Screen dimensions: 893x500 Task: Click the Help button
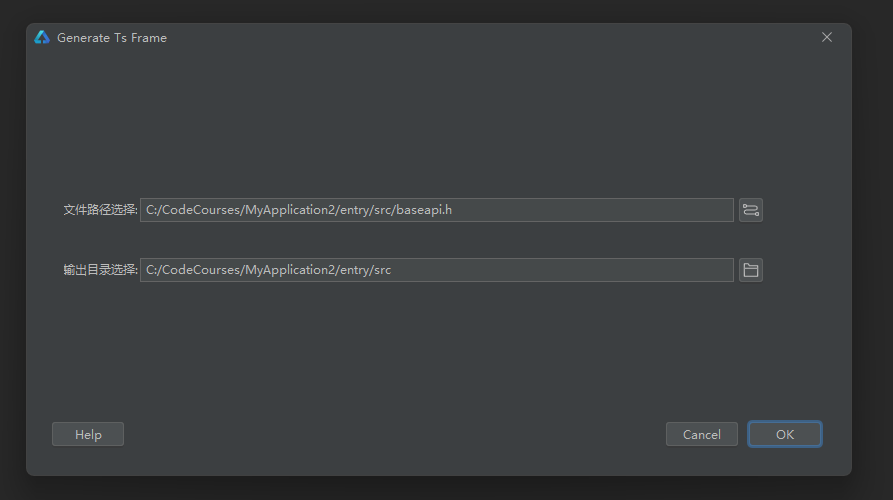tap(88, 435)
